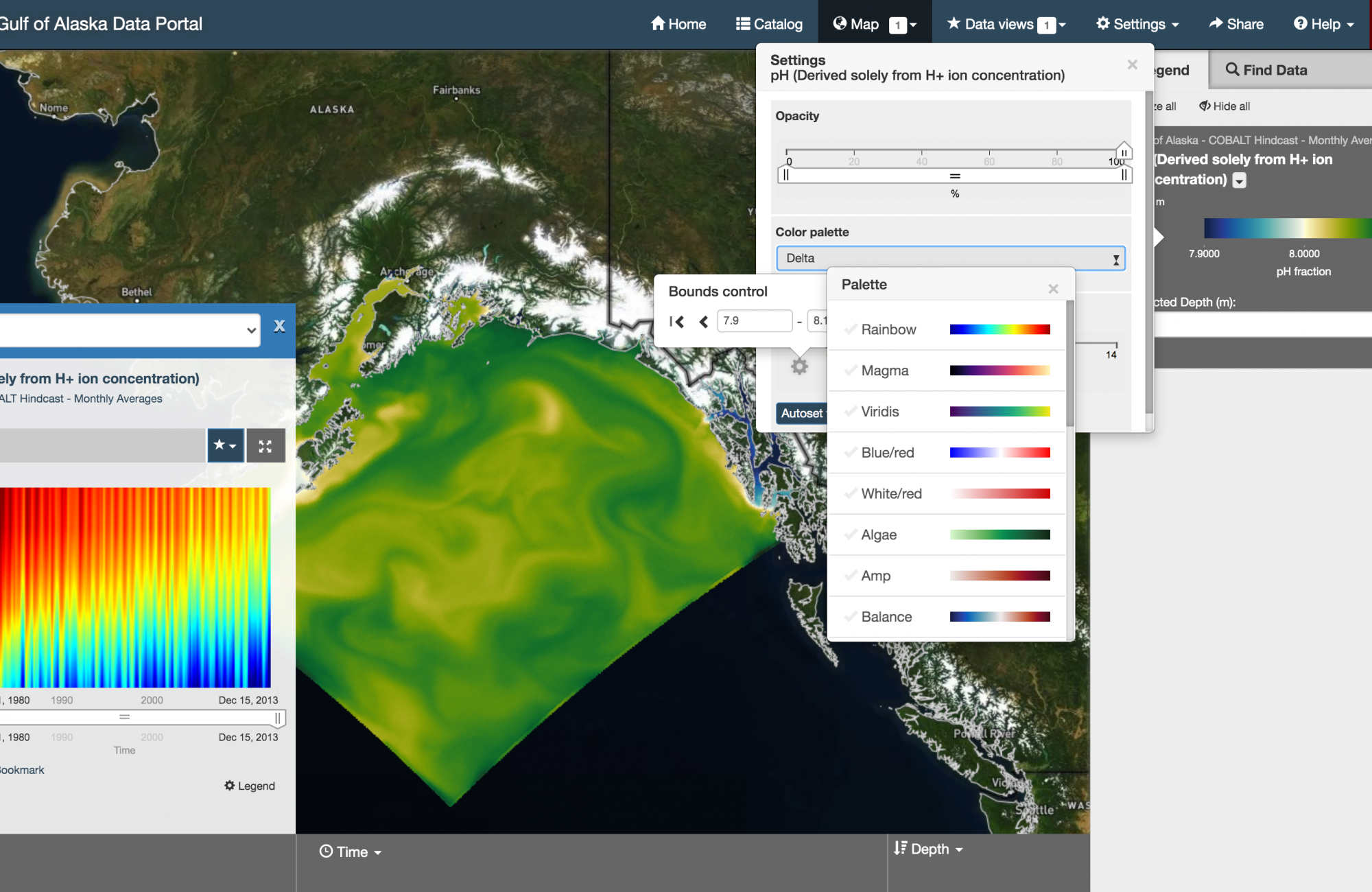Expand chart with fullscreen arrows icon
Image resolution: width=1372 pixels, height=892 pixels.
[x=265, y=446]
